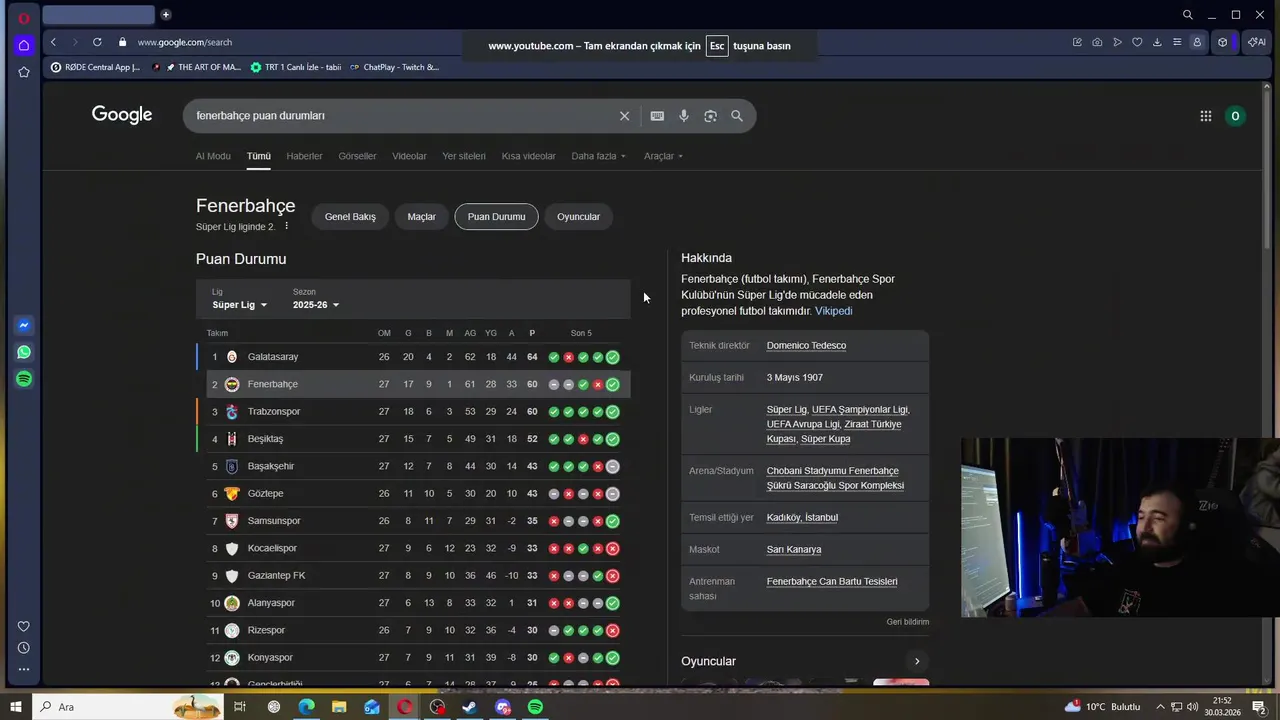Submit search with the magnifier icon
This screenshot has width=1280, height=720.
pyautogui.click(x=737, y=116)
